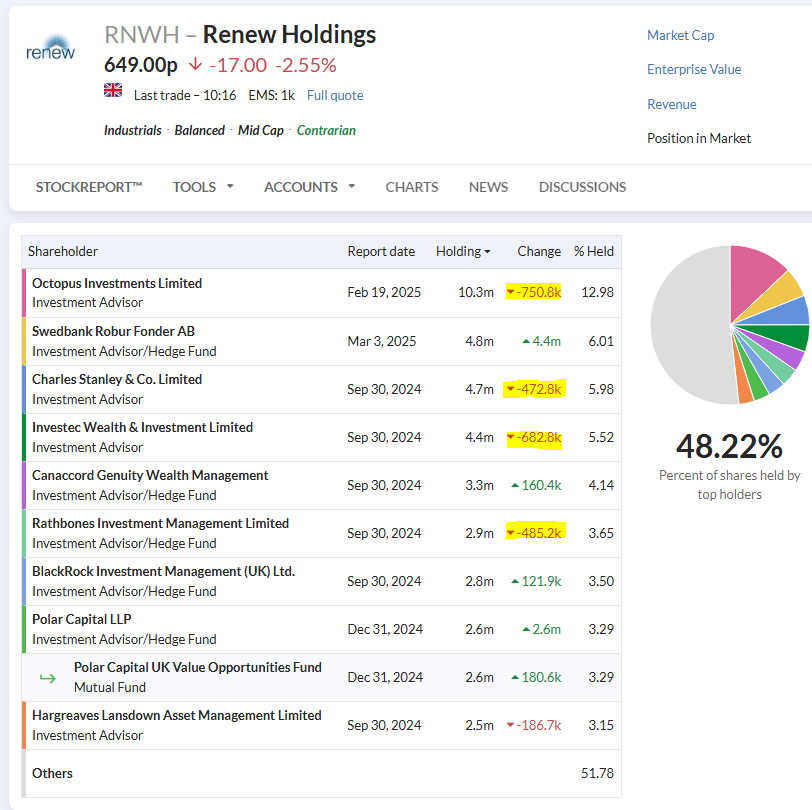Switch to the NEWS tab
Screen dimensions: 812x810
click(x=488, y=187)
